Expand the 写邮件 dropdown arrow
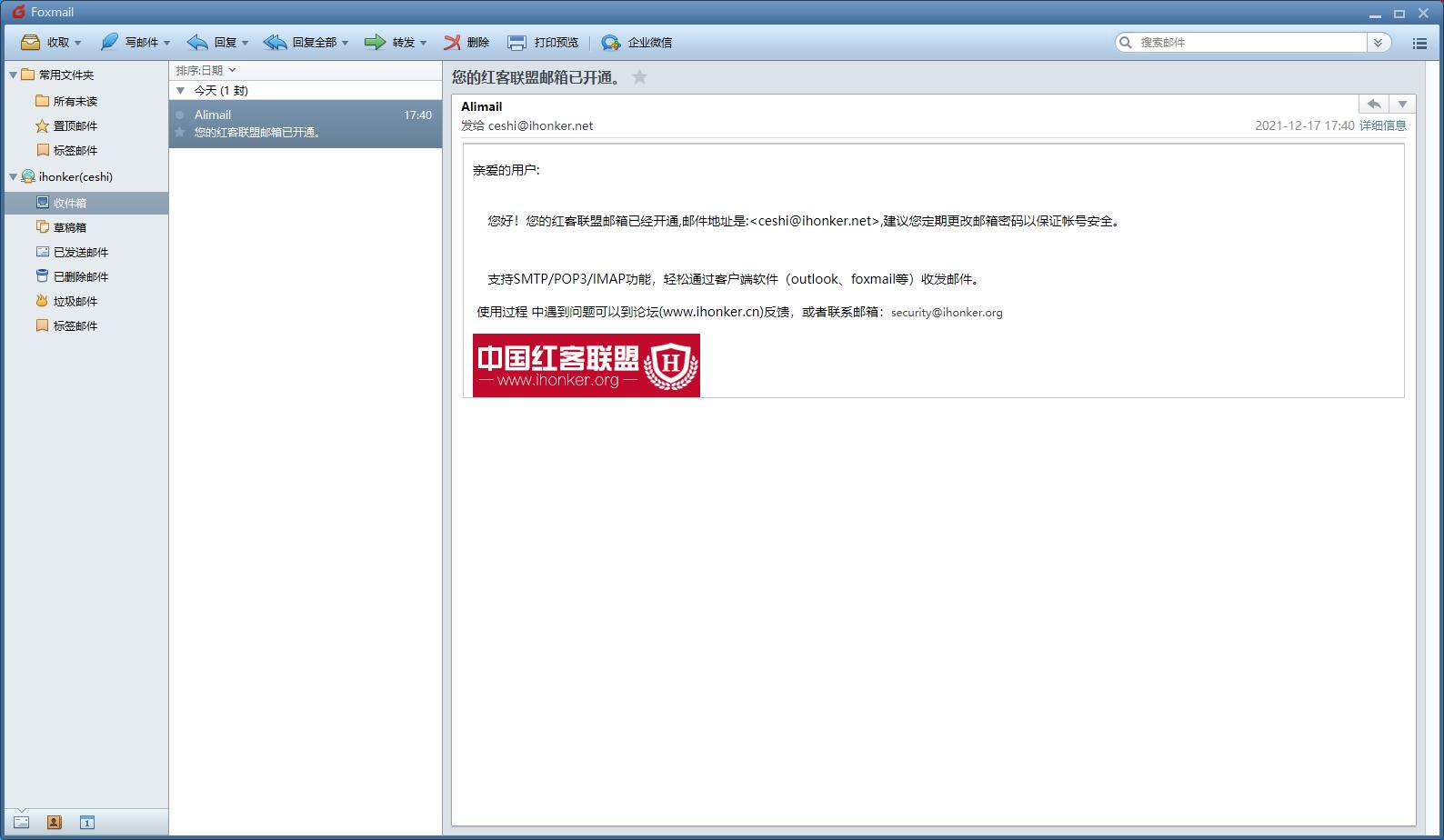This screenshot has height=840, width=1444. pos(166,43)
